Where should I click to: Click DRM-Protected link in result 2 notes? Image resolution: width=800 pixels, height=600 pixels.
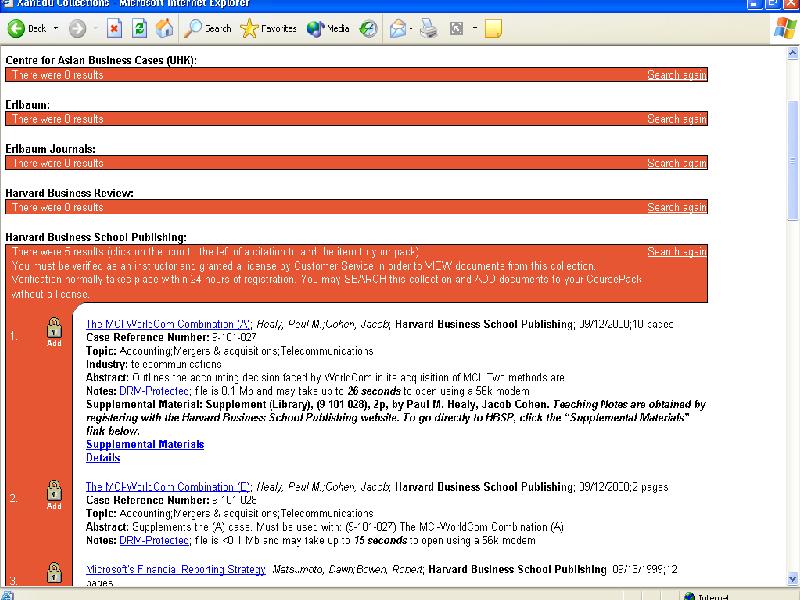tap(154, 540)
